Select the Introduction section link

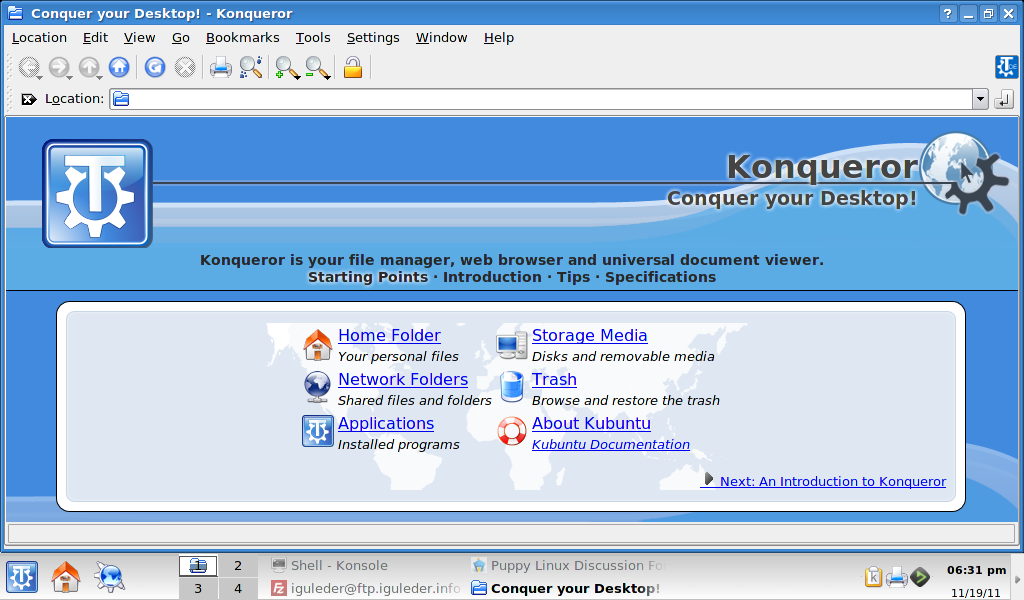492,277
